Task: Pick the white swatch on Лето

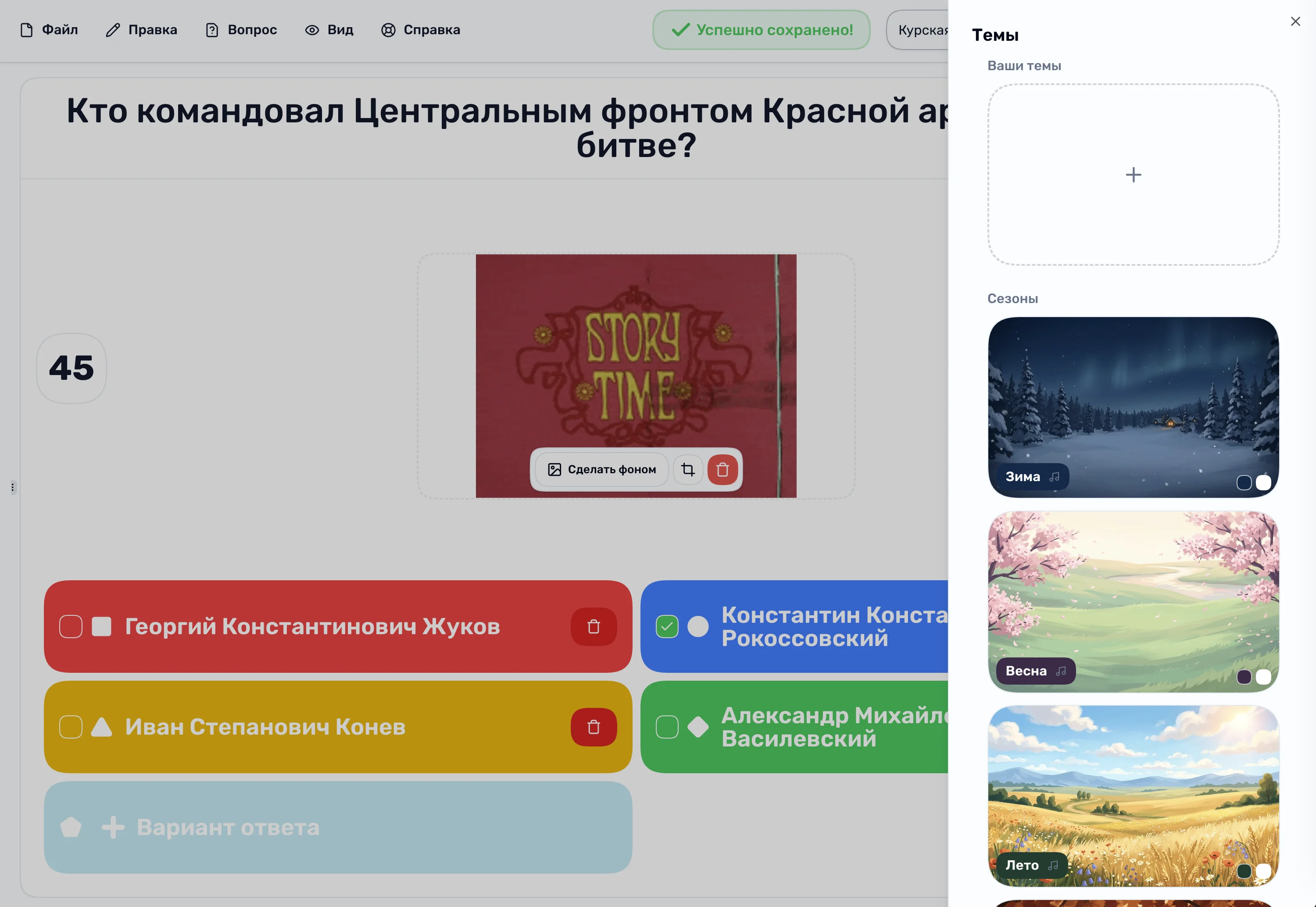Action: [1263, 871]
